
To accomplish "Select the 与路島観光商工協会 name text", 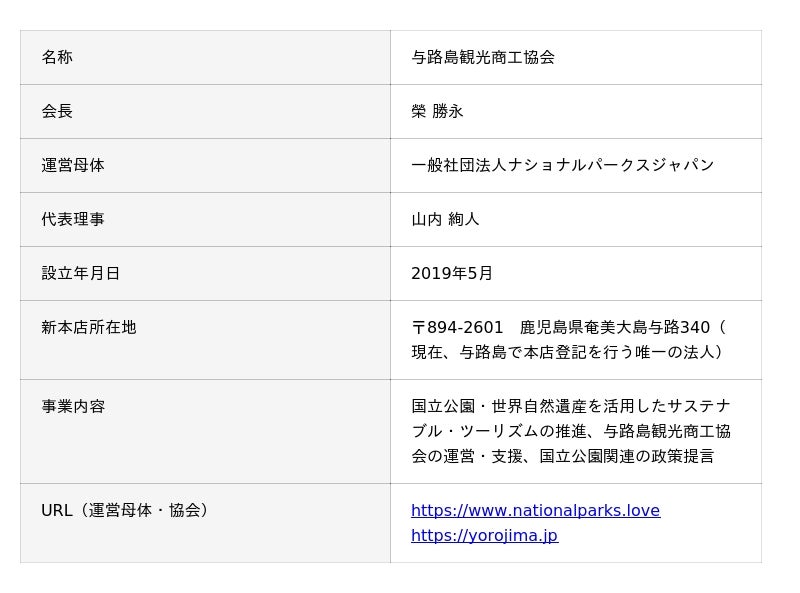I will click(483, 58).
